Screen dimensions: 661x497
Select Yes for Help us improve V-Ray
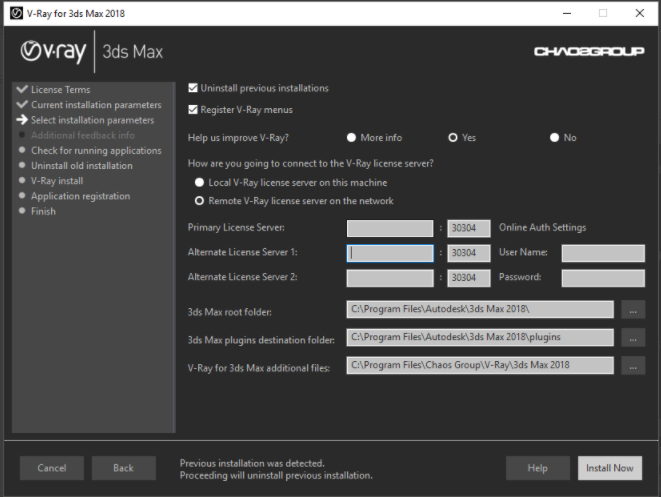[453, 138]
